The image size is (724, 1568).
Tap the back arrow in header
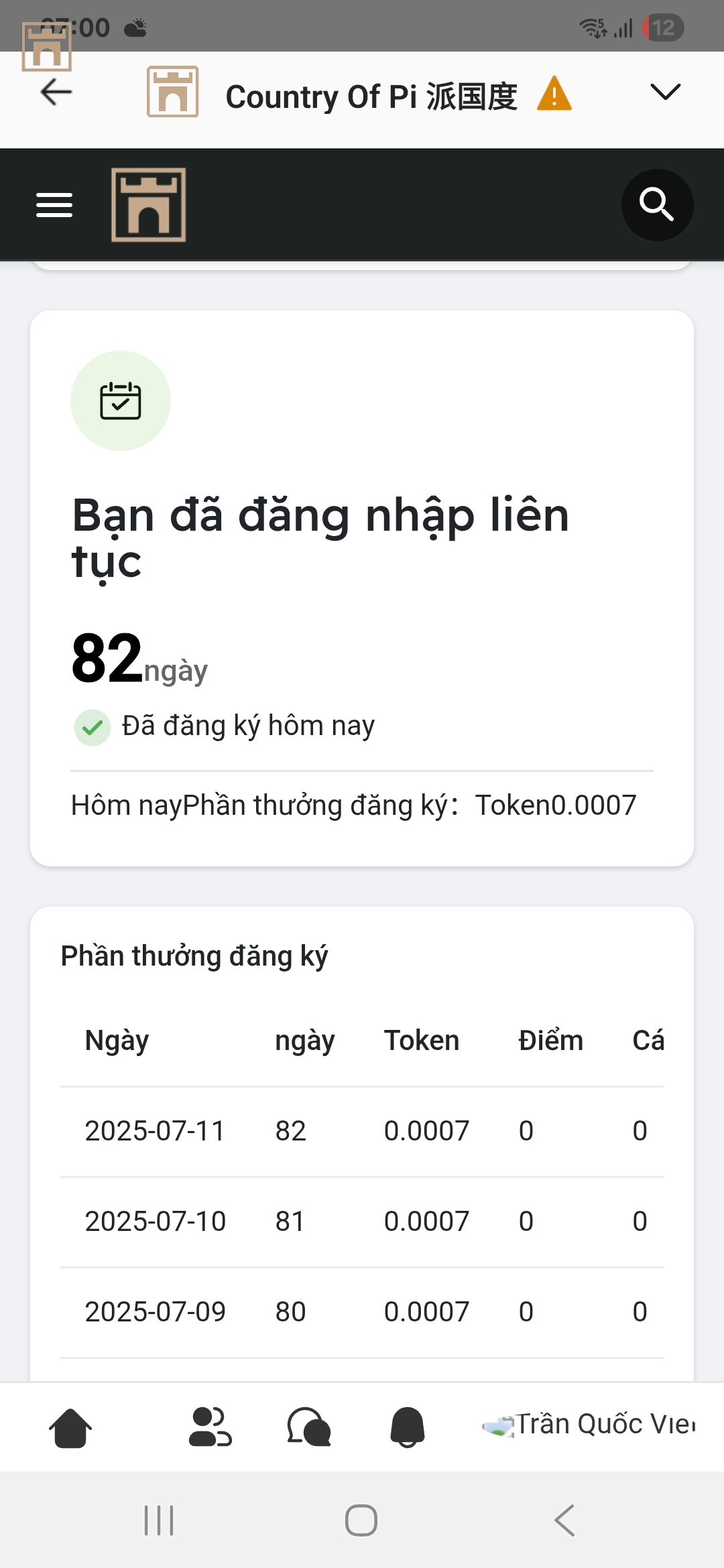pyautogui.click(x=56, y=92)
